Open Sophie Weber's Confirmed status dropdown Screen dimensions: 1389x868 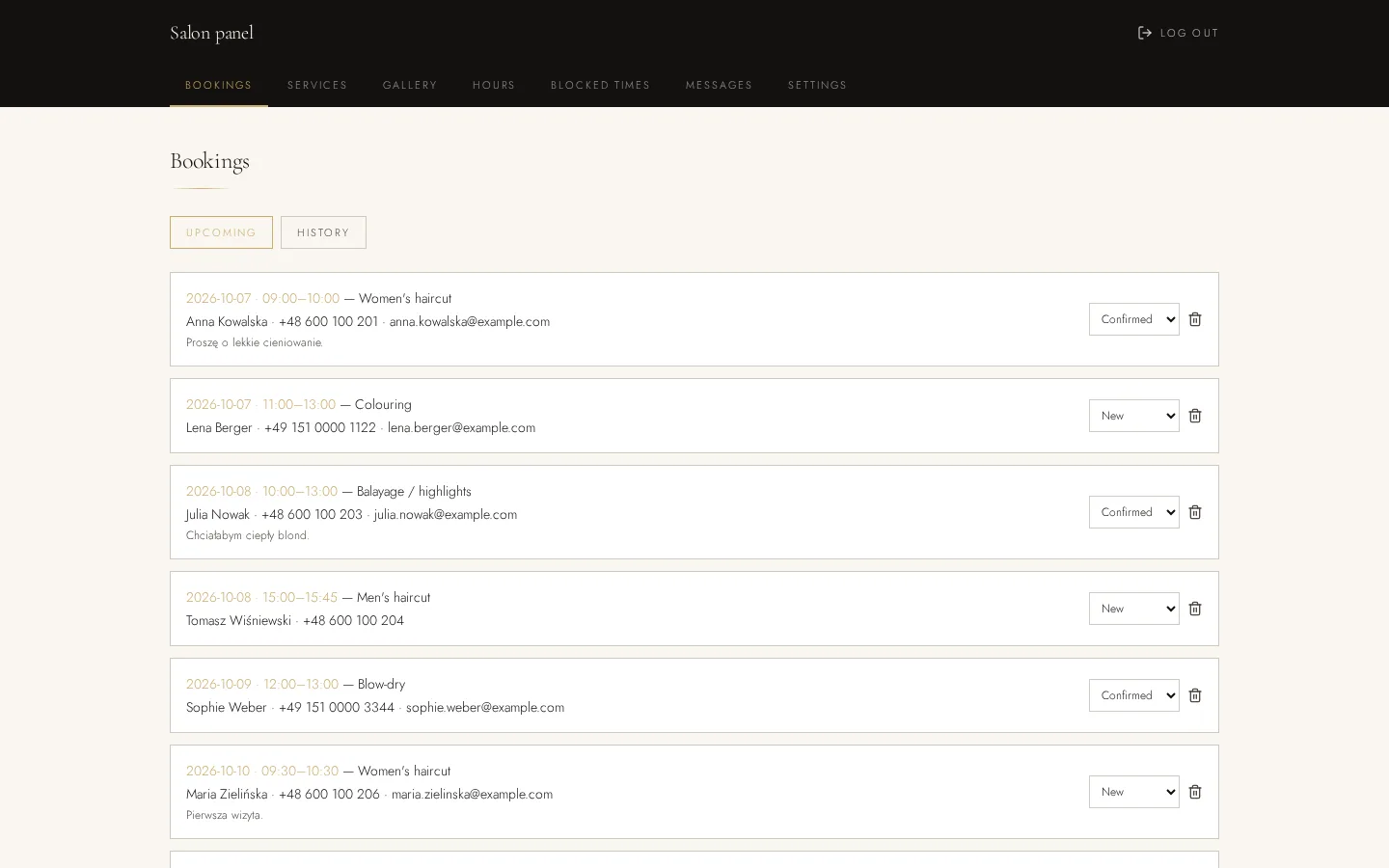click(x=1134, y=695)
